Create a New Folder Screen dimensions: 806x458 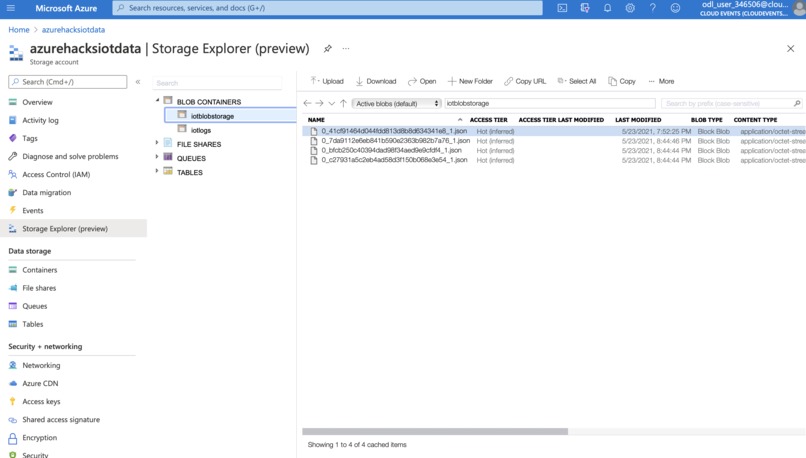(470, 81)
